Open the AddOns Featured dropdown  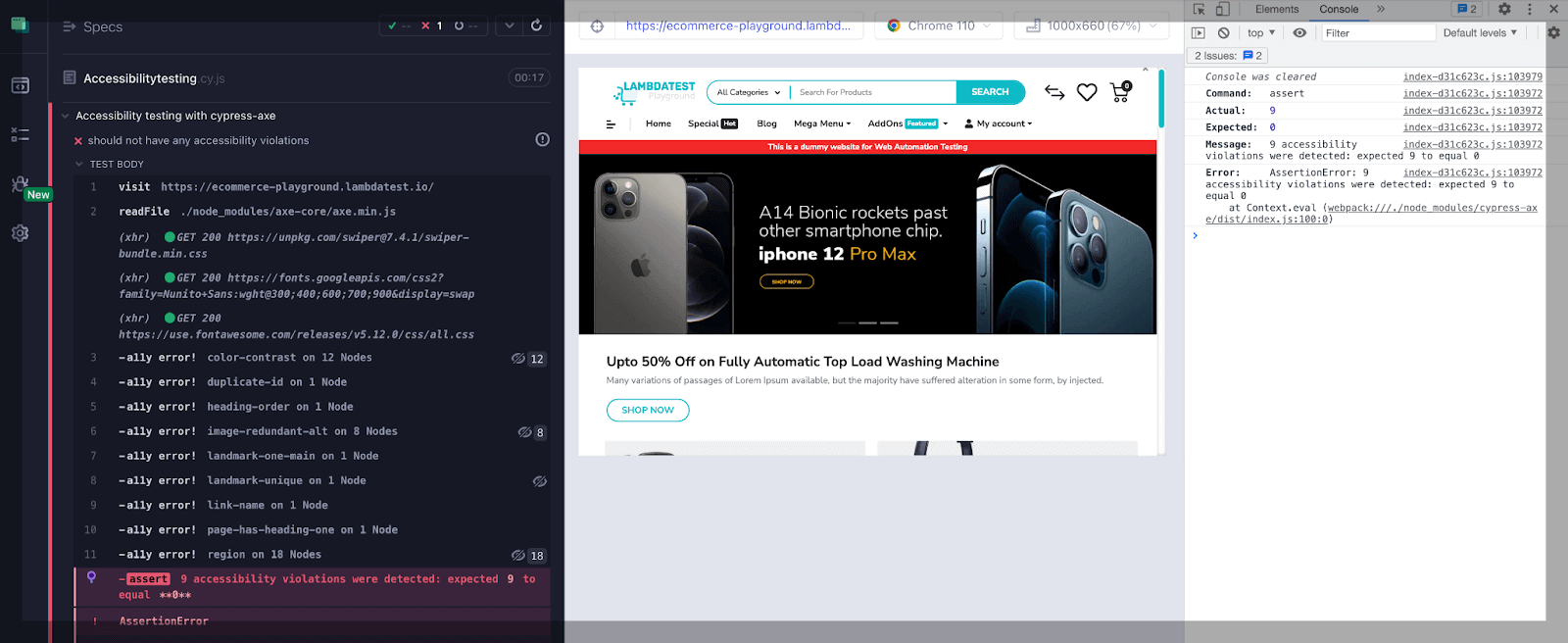coord(907,124)
